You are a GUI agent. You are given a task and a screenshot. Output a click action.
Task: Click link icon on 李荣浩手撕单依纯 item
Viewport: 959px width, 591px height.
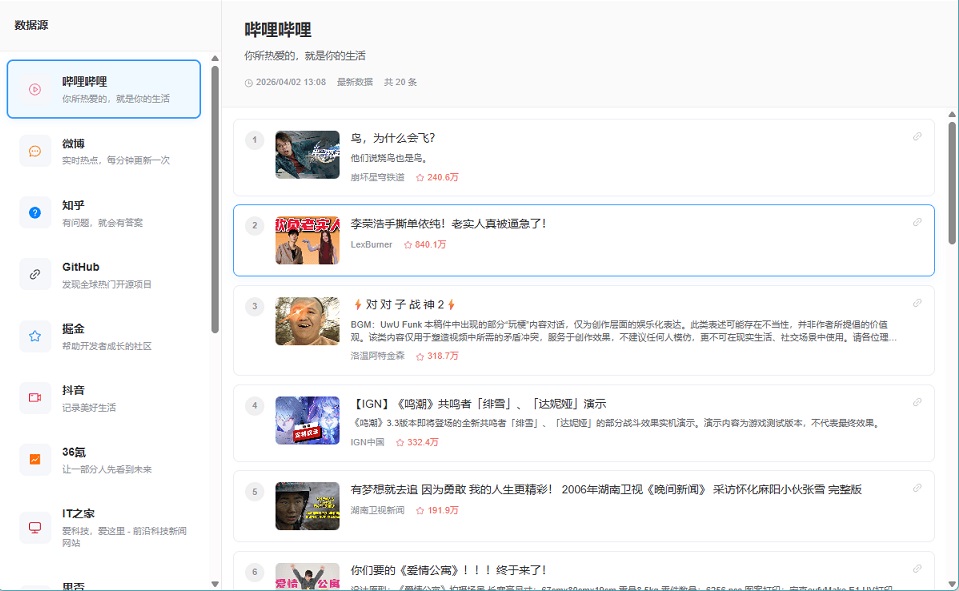point(917,222)
